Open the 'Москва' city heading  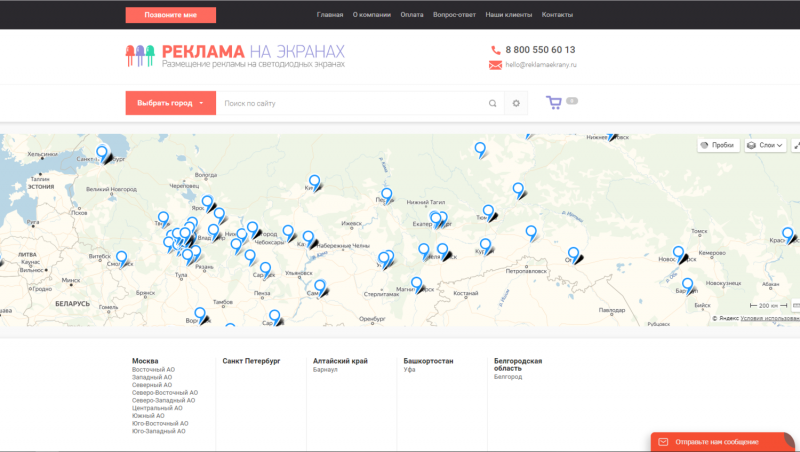(145, 361)
